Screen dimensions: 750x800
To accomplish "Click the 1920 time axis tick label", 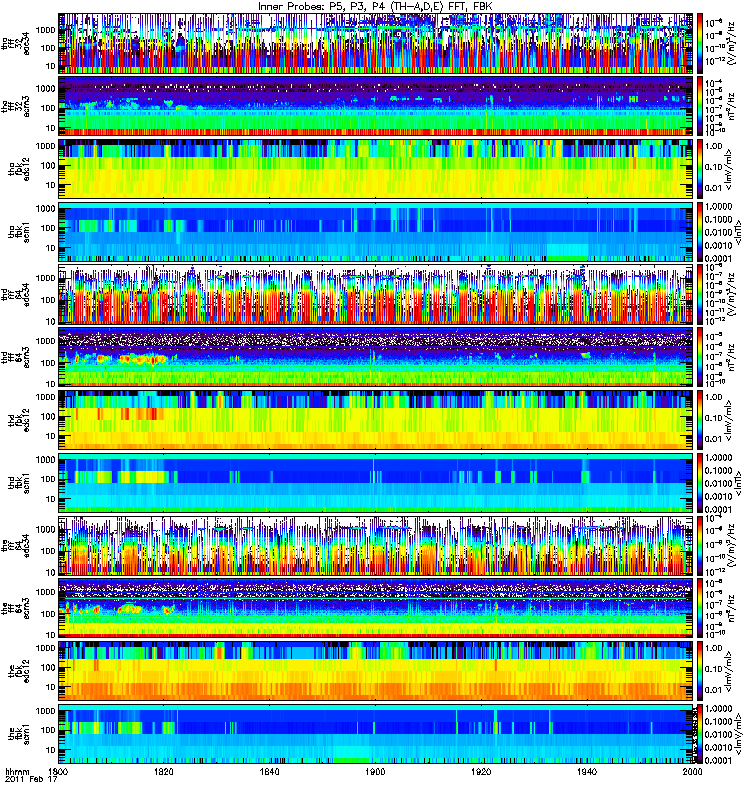I will [481, 771].
